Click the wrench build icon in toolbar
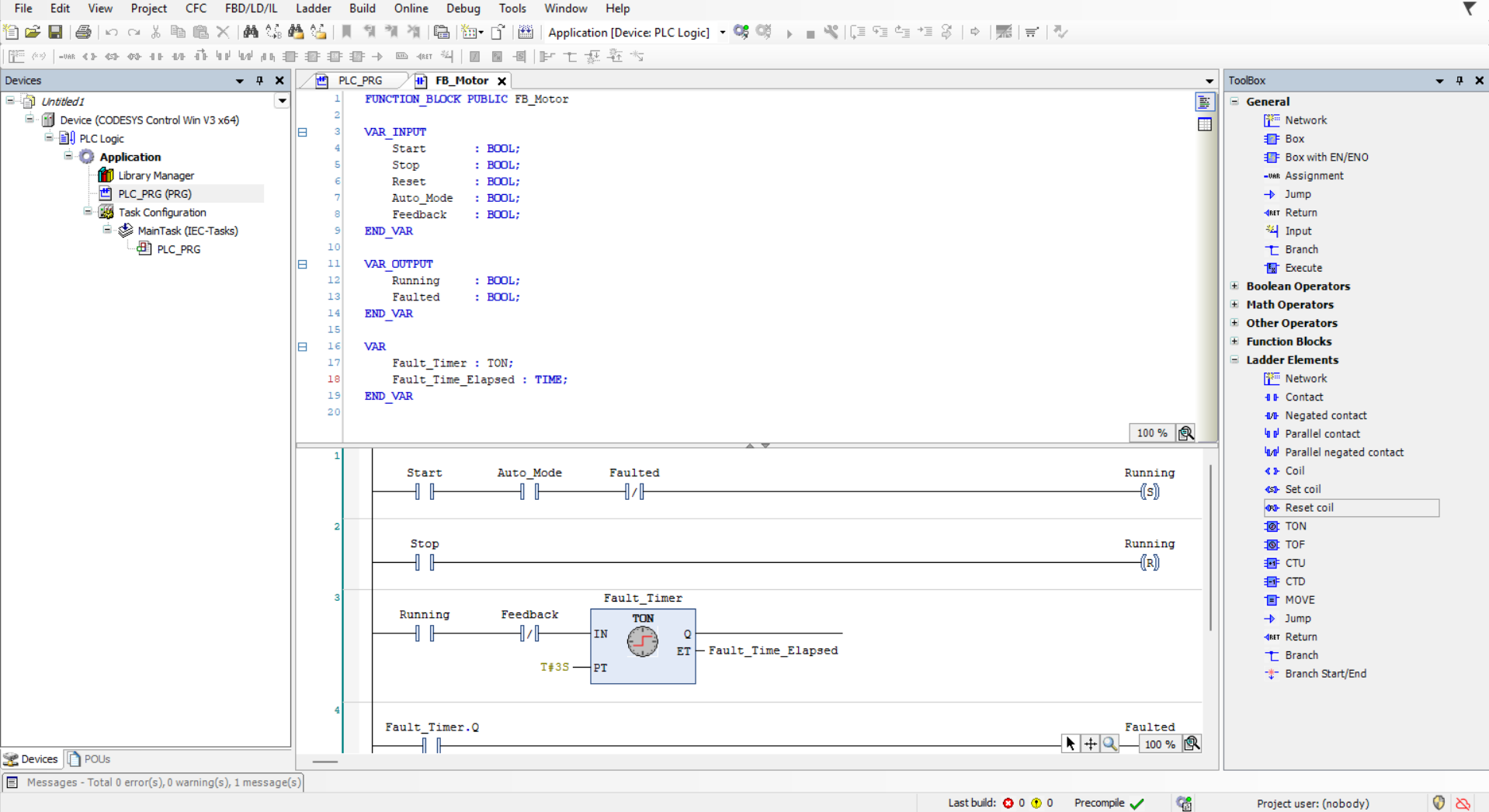Screen dimensions: 1489x812 point(831,32)
